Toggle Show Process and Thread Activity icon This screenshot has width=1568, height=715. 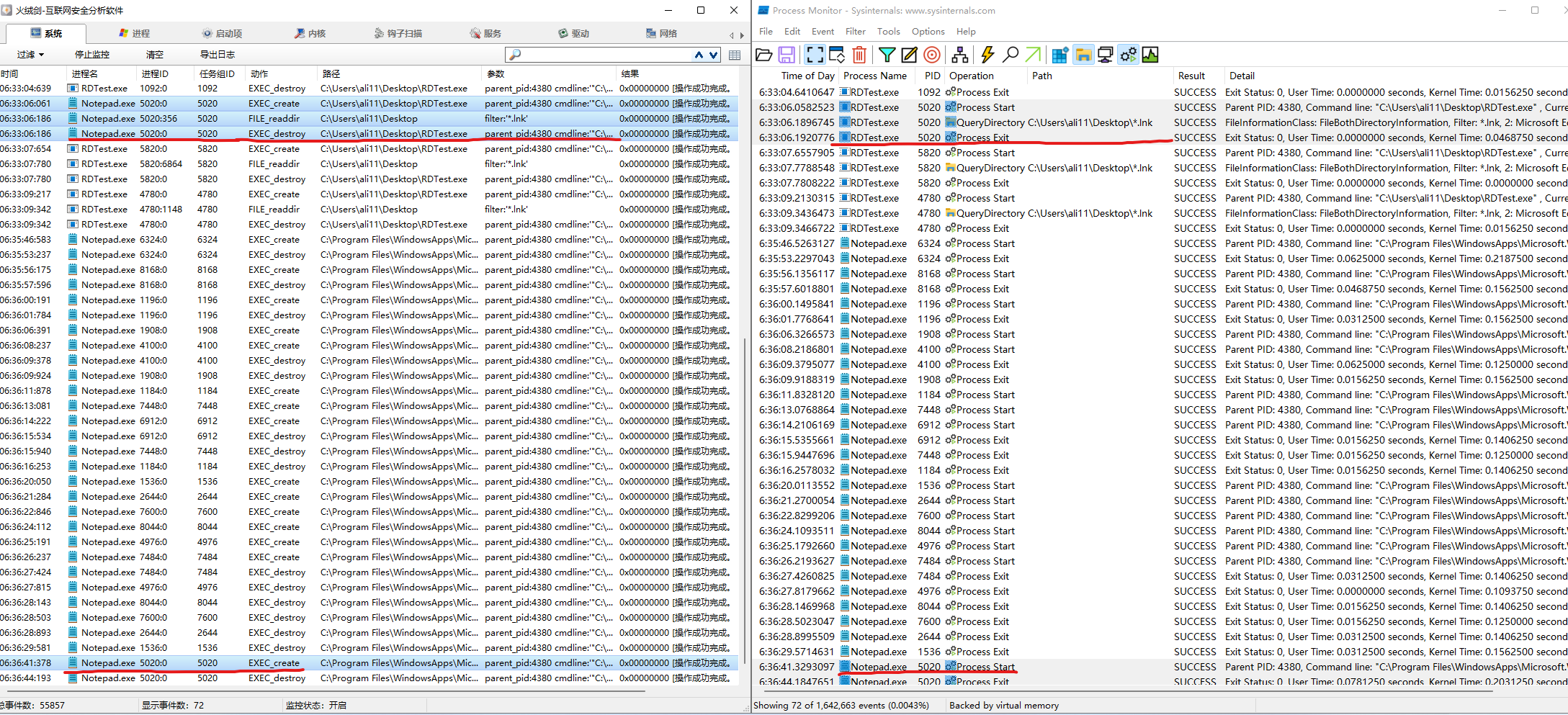coord(1129,55)
